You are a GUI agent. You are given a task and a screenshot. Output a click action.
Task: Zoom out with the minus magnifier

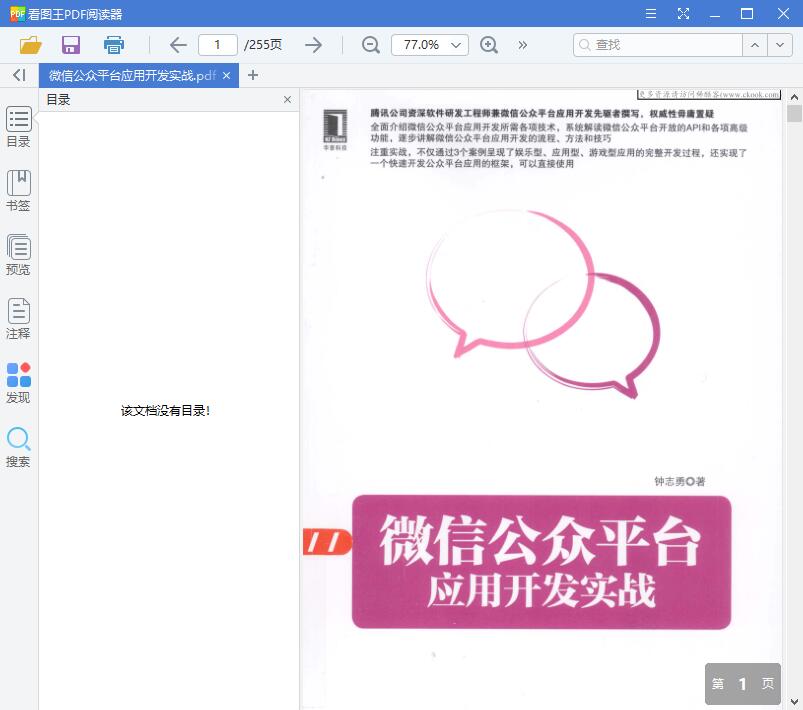371,45
